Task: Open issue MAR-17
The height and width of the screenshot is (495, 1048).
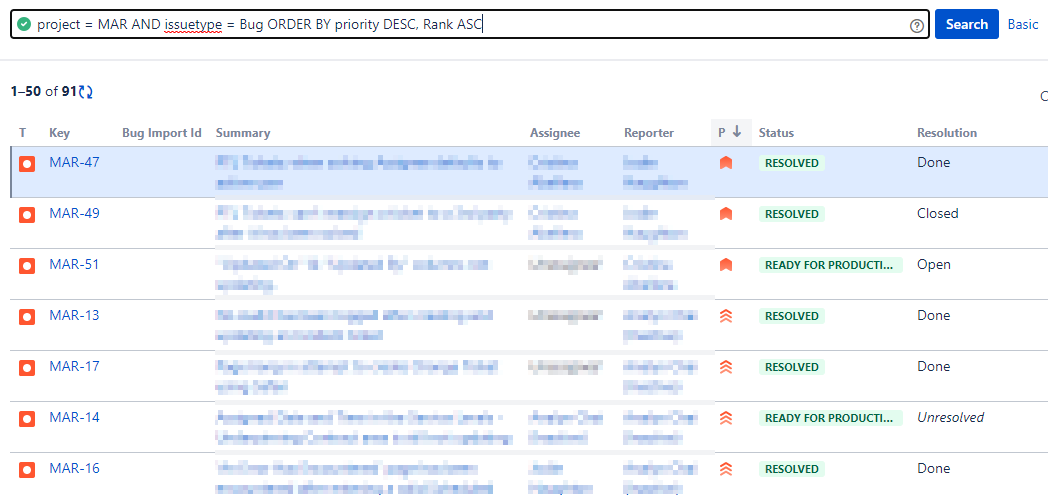Action: [x=74, y=366]
